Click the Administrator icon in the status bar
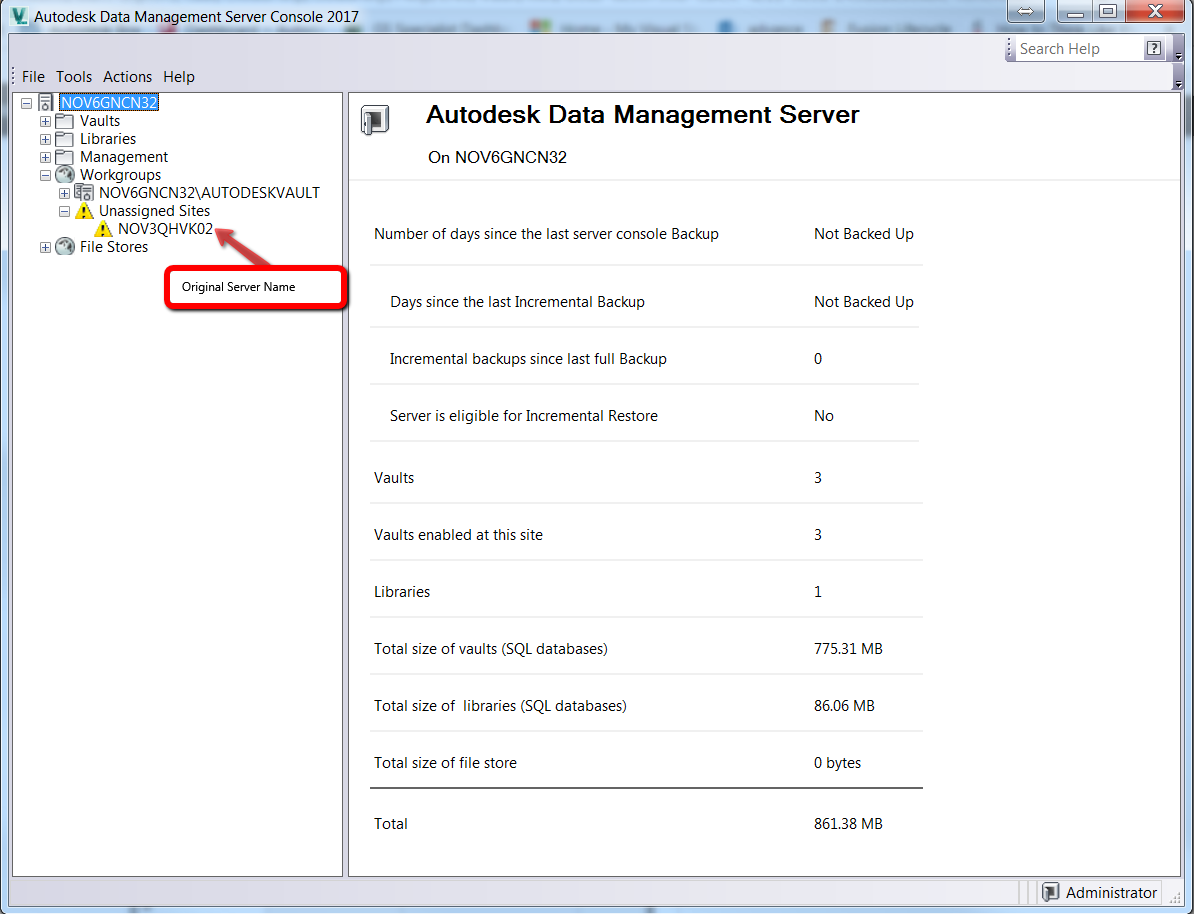 pos(1050,892)
